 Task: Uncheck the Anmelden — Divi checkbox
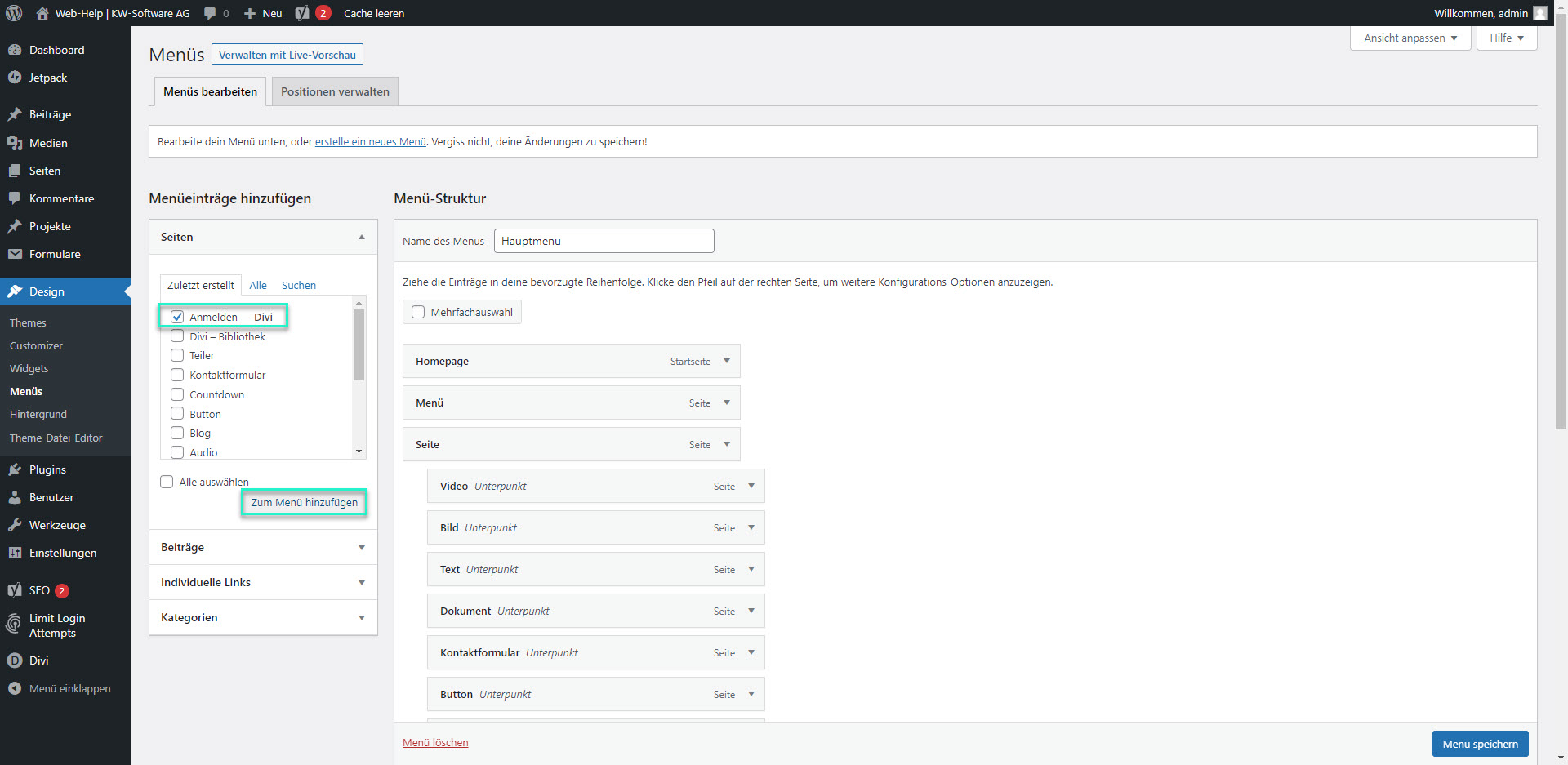tap(177, 317)
